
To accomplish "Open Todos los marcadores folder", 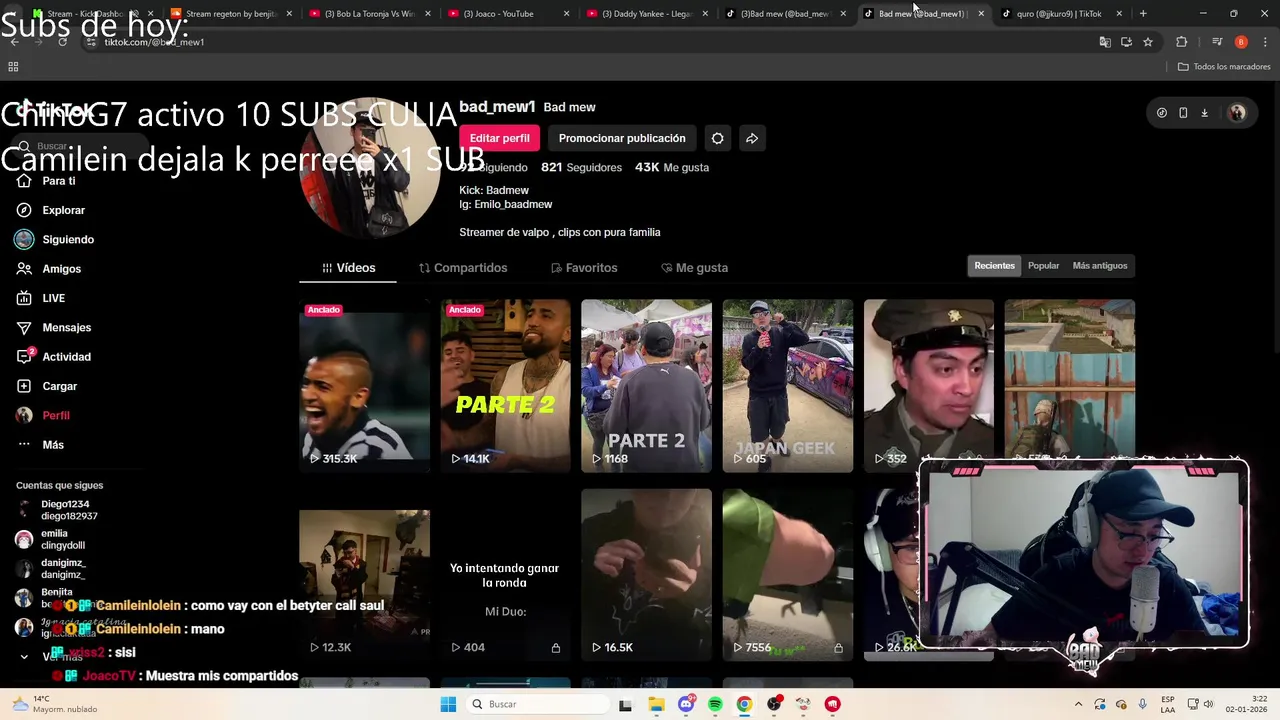I will click(x=1224, y=67).
